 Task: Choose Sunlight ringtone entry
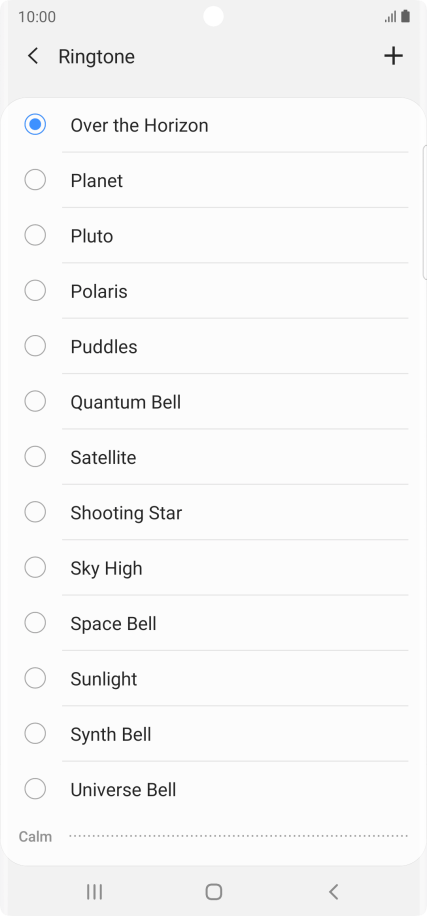[214, 679]
